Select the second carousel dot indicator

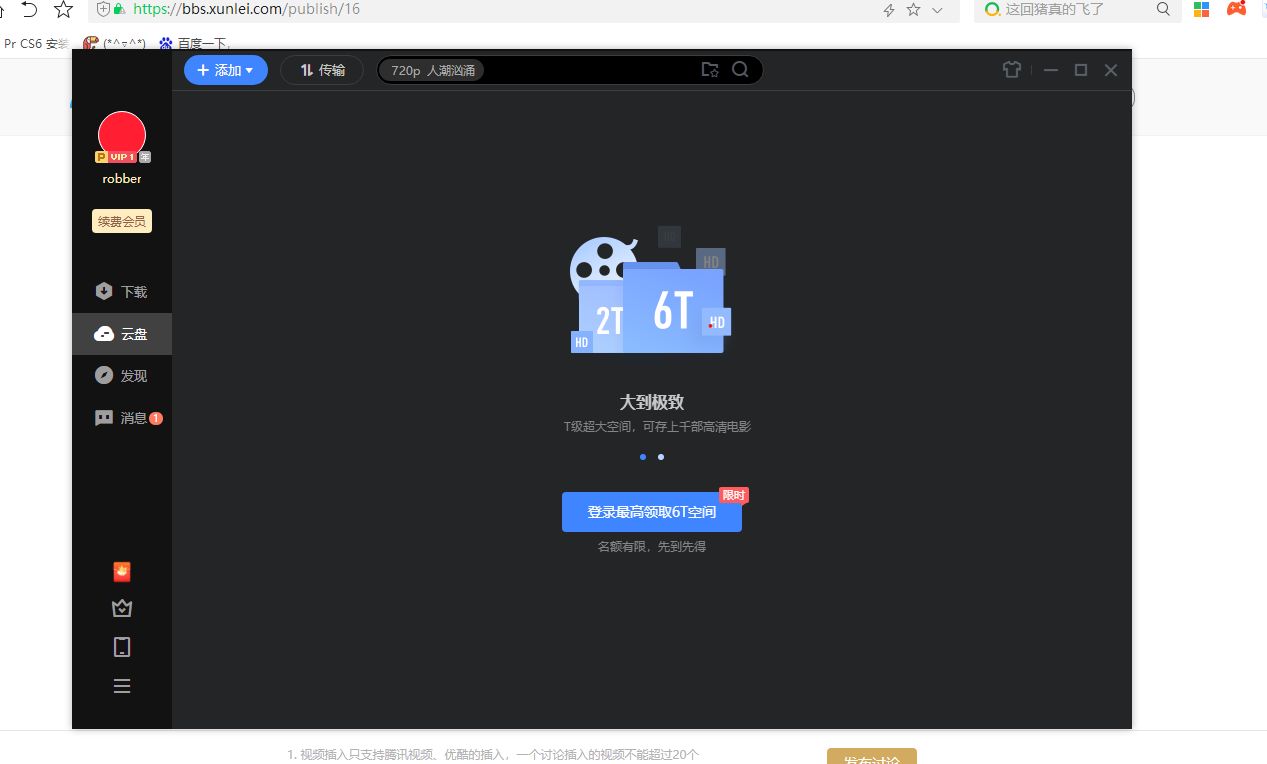point(660,457)
